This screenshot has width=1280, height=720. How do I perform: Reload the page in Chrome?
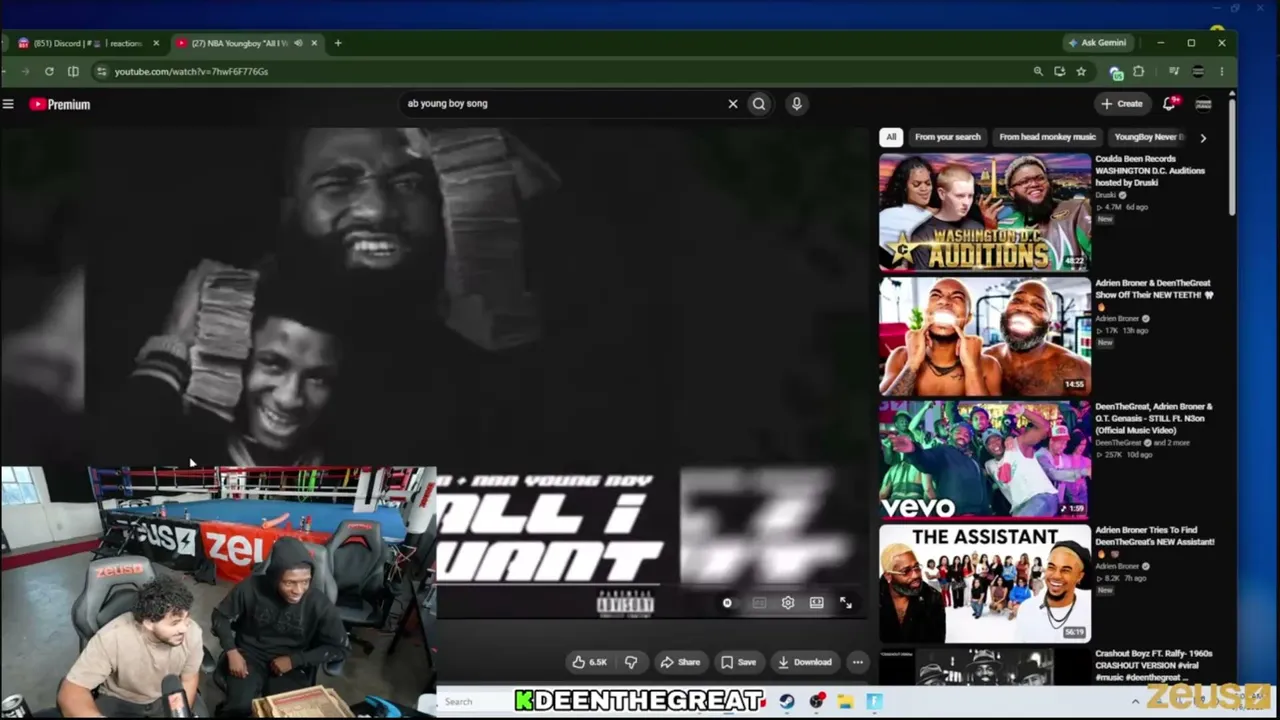(x=49, y=71)
